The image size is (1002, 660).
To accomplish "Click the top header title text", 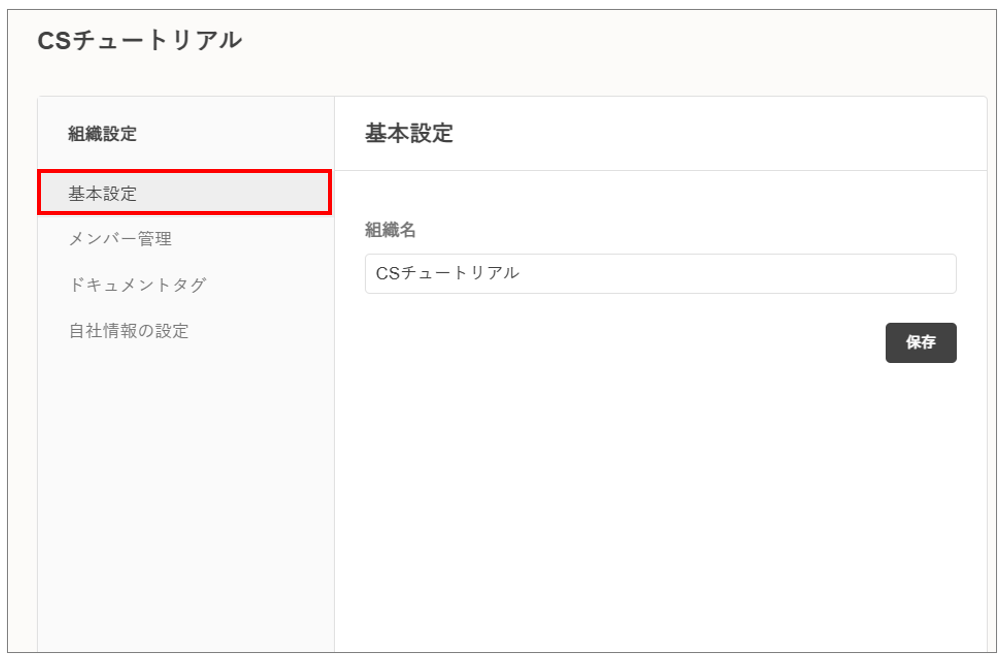I will pyautogui.click(x=139, y=40).
